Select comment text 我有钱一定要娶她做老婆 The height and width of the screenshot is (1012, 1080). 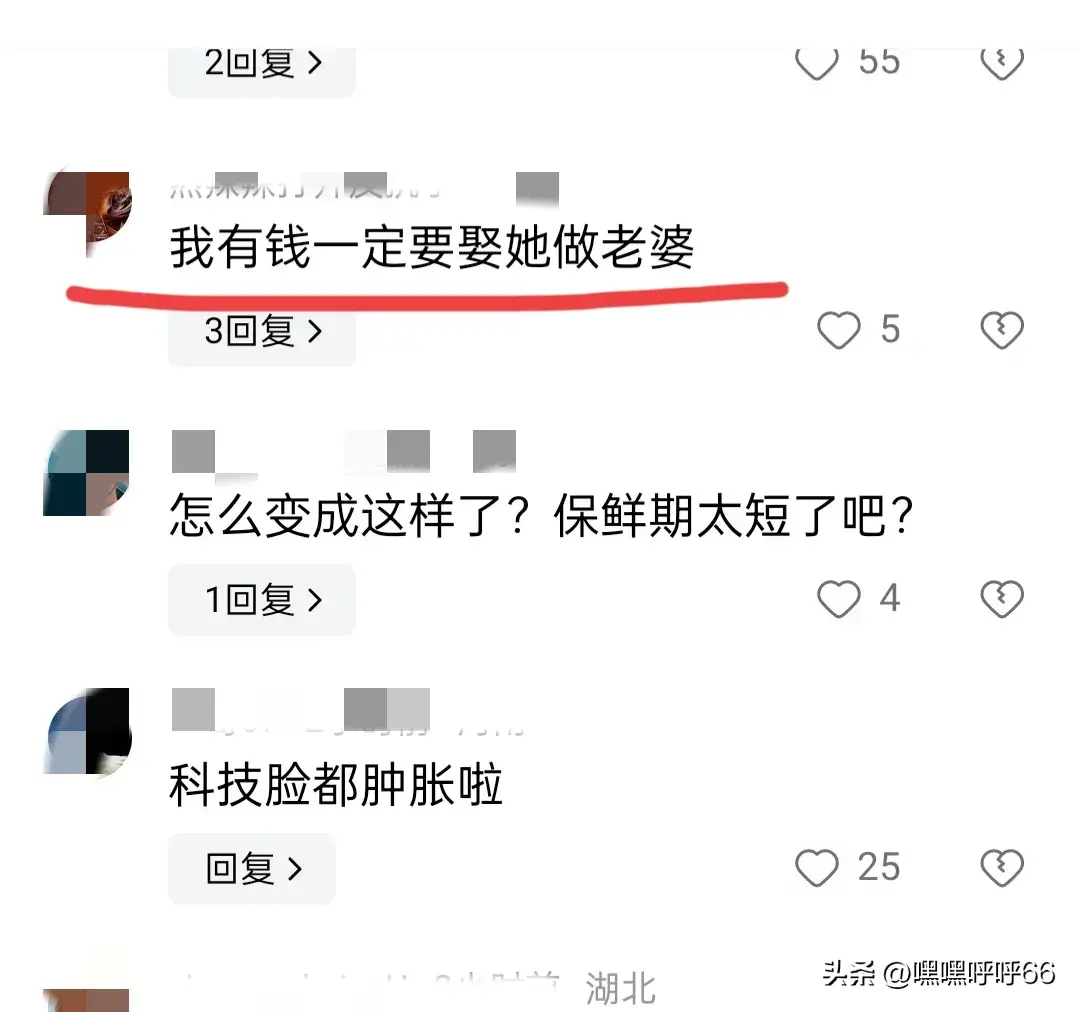432,247
